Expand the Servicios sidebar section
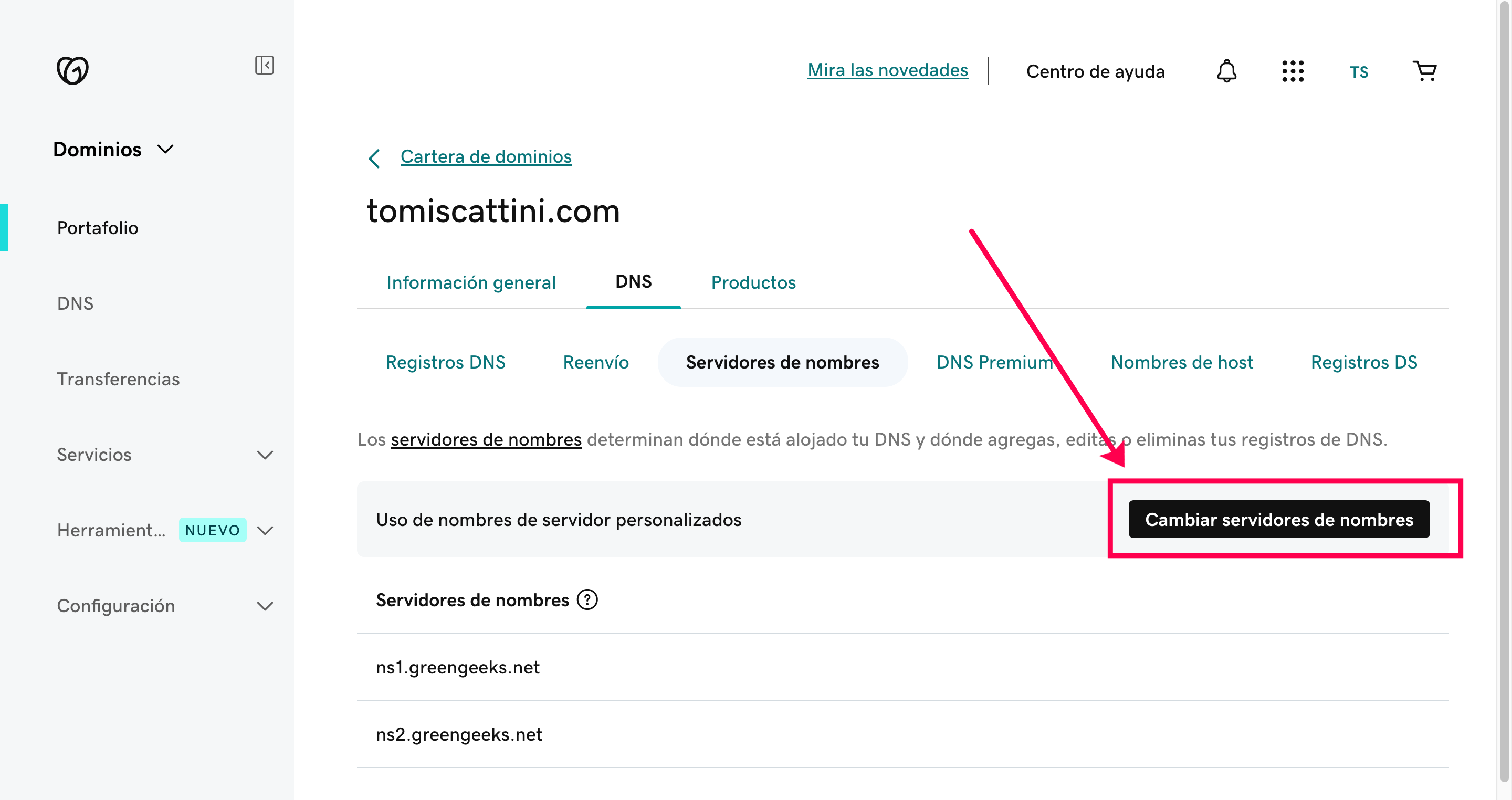The image size is (1512, 800). pyautogui.click(x=265, y=455)
